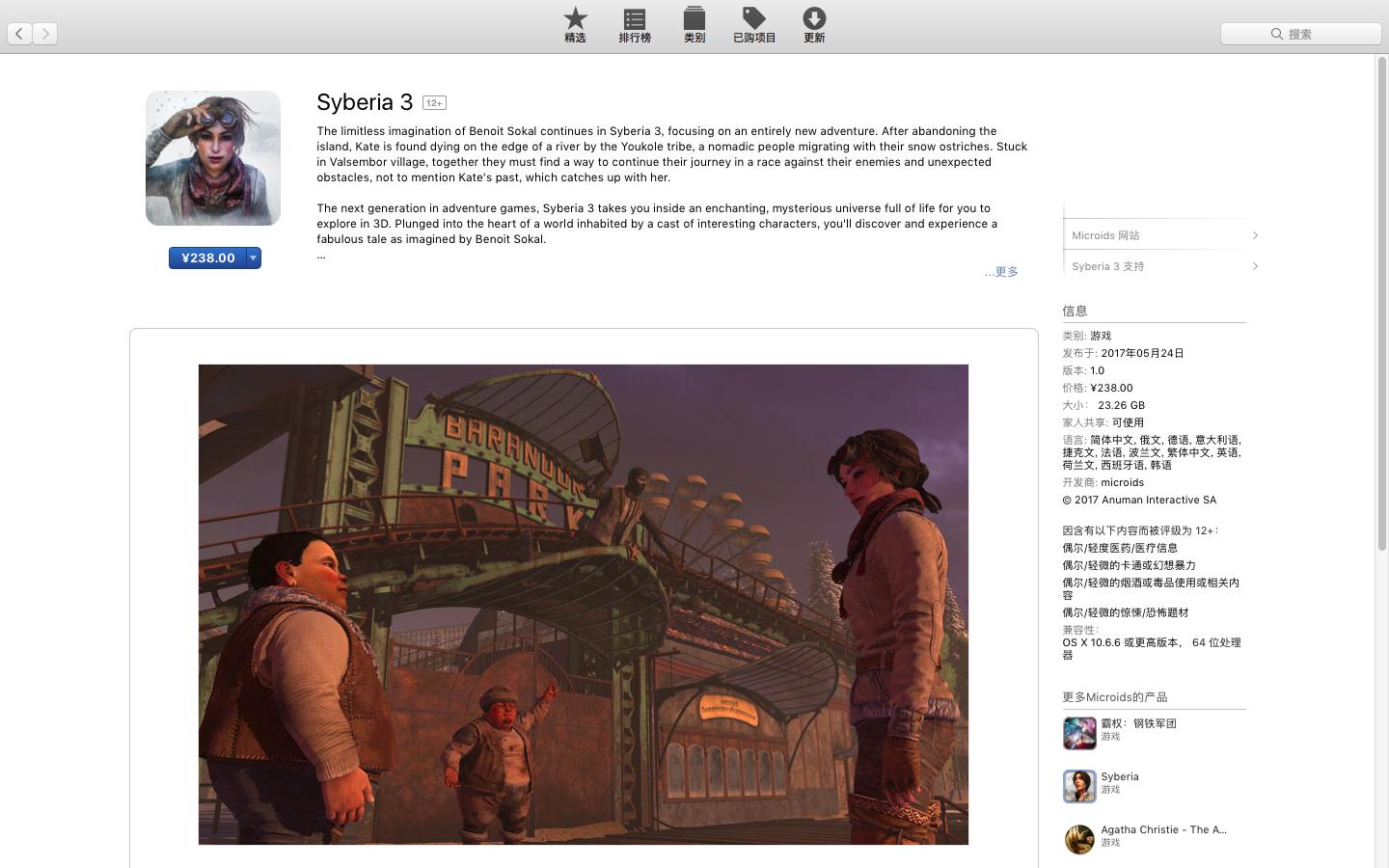Open the Syberia game title link
1389x868 pixels.
(x=1120, y=776)
